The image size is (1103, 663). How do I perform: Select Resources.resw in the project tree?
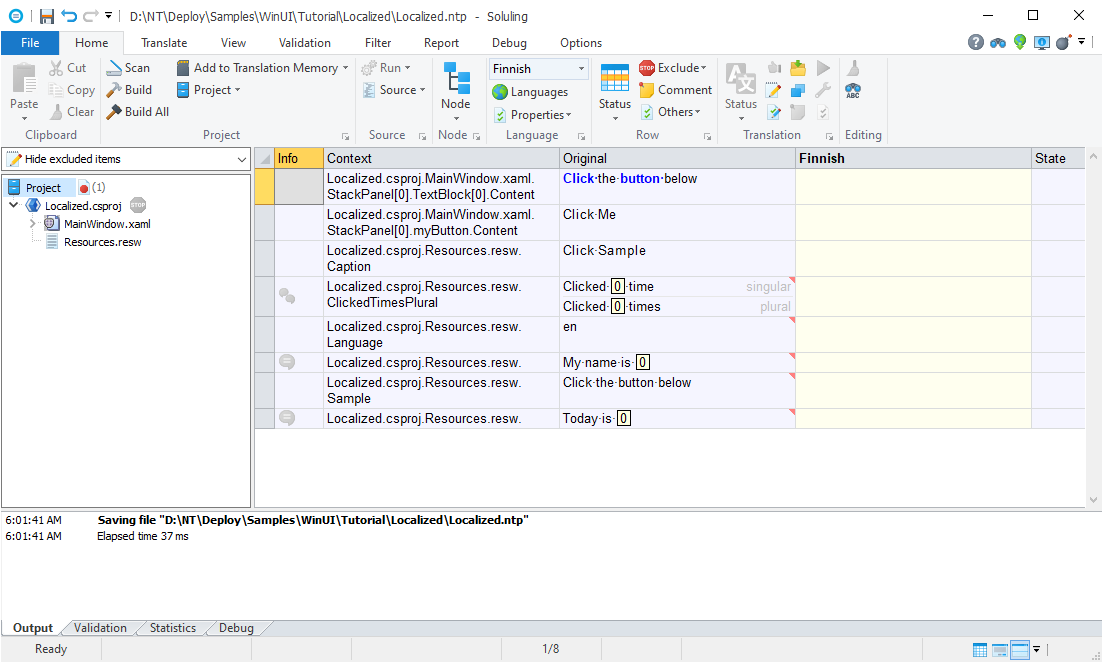pyautogui.click(x=103, y=242)
